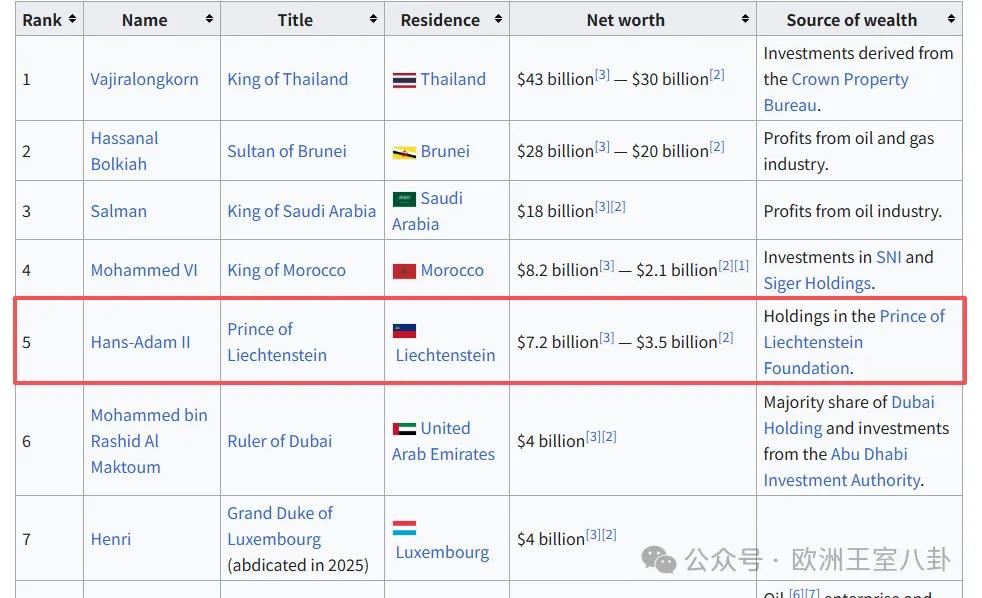This screenshot has width=982, height=598.
Task: Open reference [3] beside $43 billion
Action: tap(602, 75)
